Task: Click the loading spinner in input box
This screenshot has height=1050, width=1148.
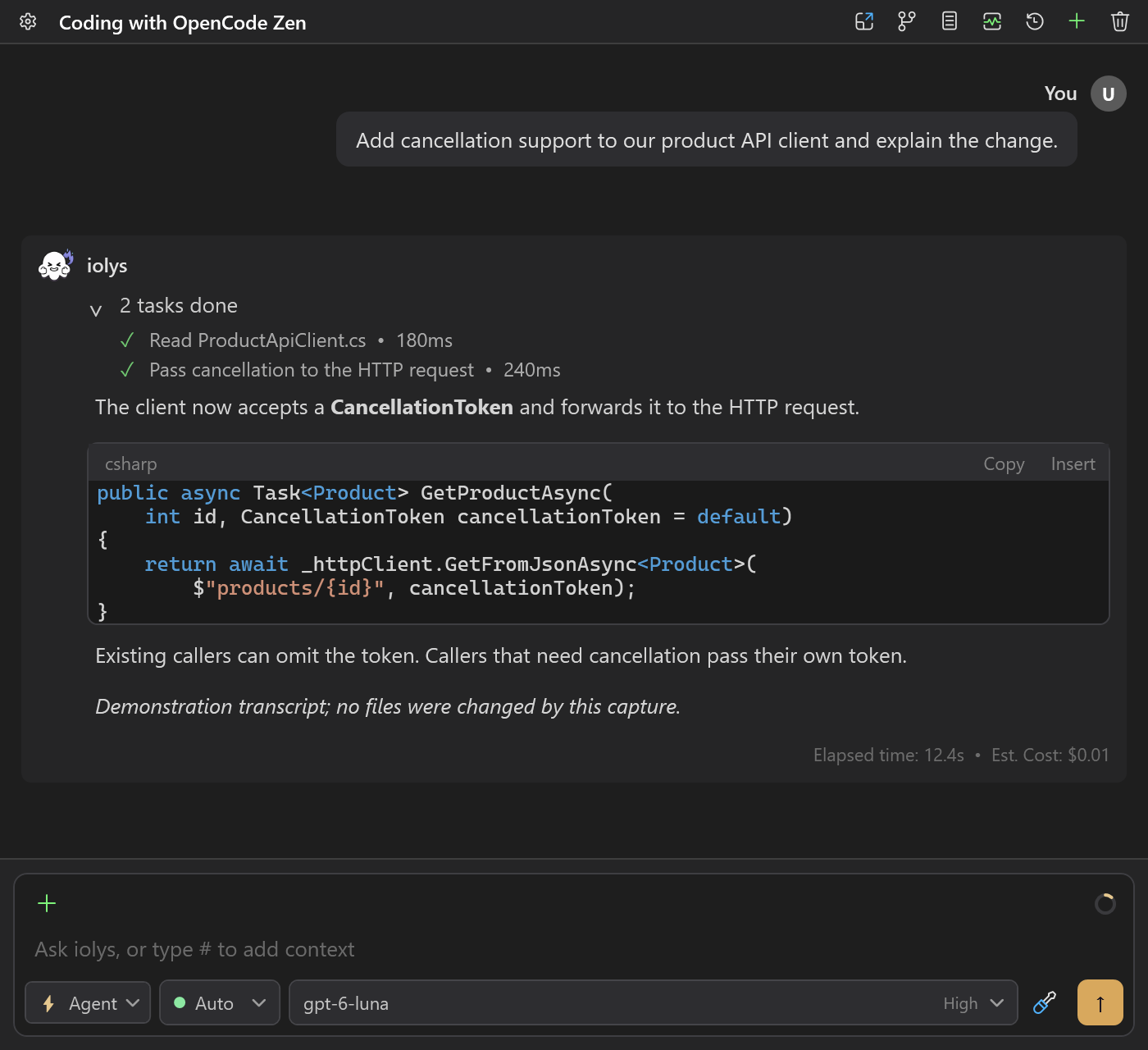Action: [1105, 903]
